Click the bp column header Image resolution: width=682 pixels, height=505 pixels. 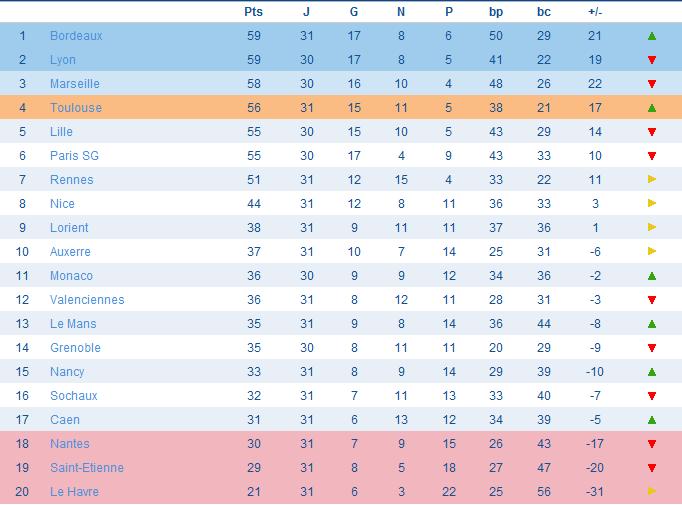pos(496,12)
